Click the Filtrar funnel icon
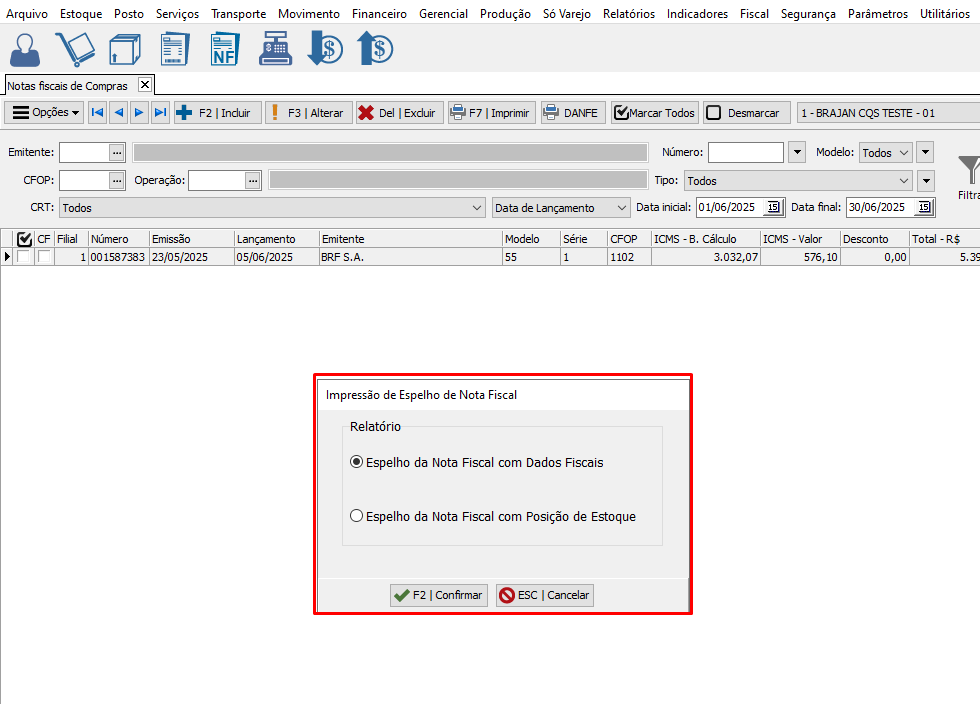980x704 pixels. click(969, 170)
